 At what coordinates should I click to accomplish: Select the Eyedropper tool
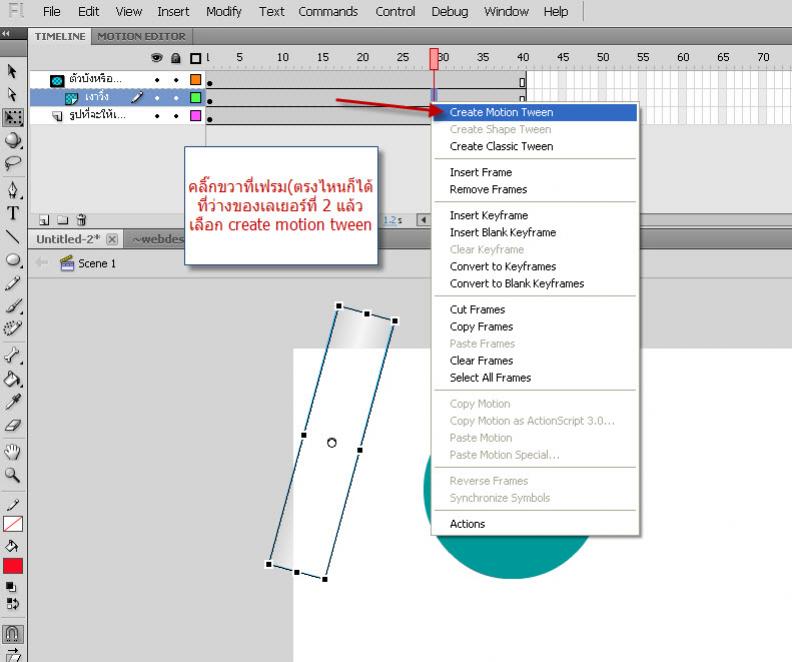click(x=13, y=402)
